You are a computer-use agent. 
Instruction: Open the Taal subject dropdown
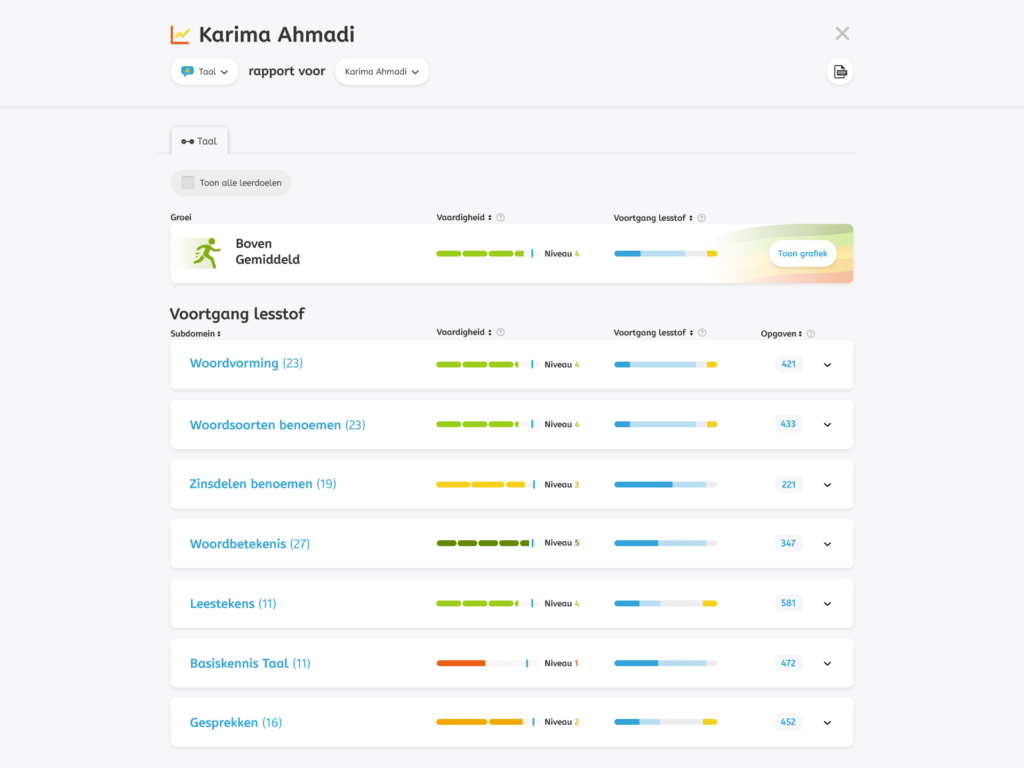pos(204,72)
